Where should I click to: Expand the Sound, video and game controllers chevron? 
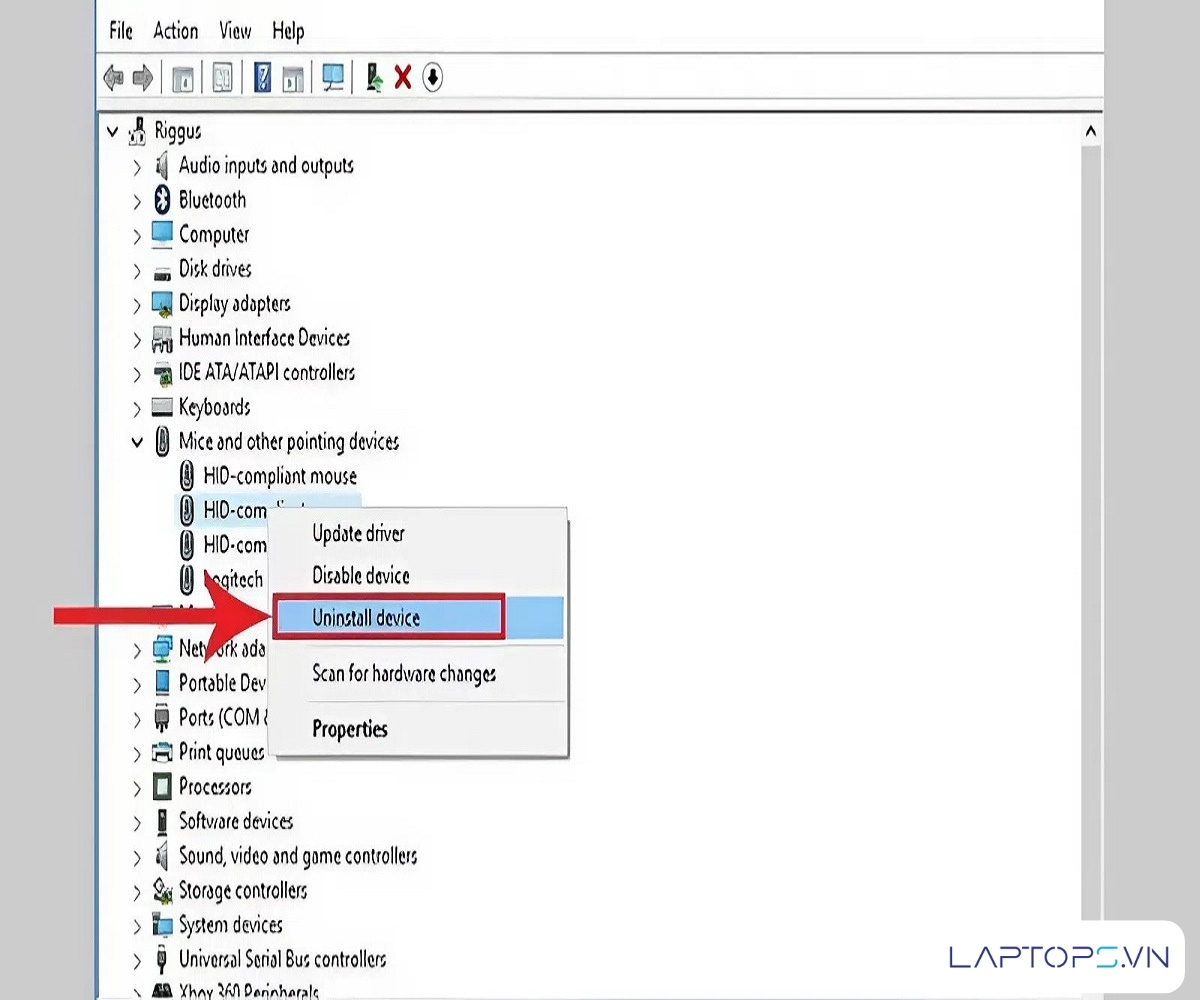[x=137, y=857]
